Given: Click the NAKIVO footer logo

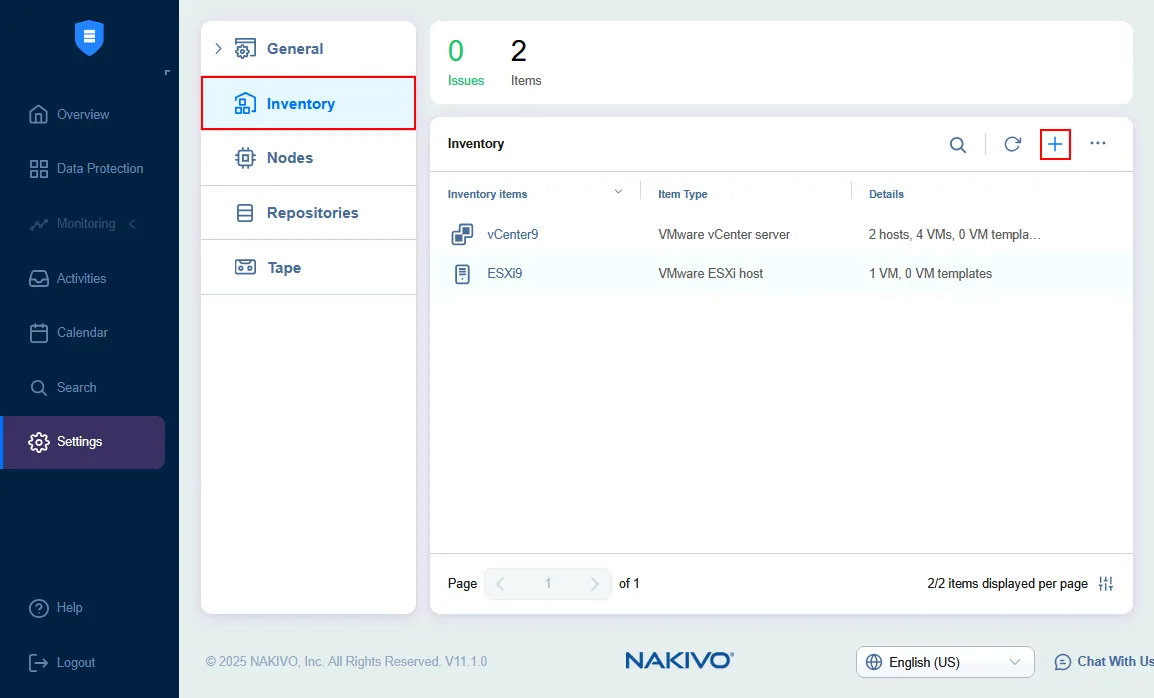Looking at the screenshot, I should coord(679,660).
